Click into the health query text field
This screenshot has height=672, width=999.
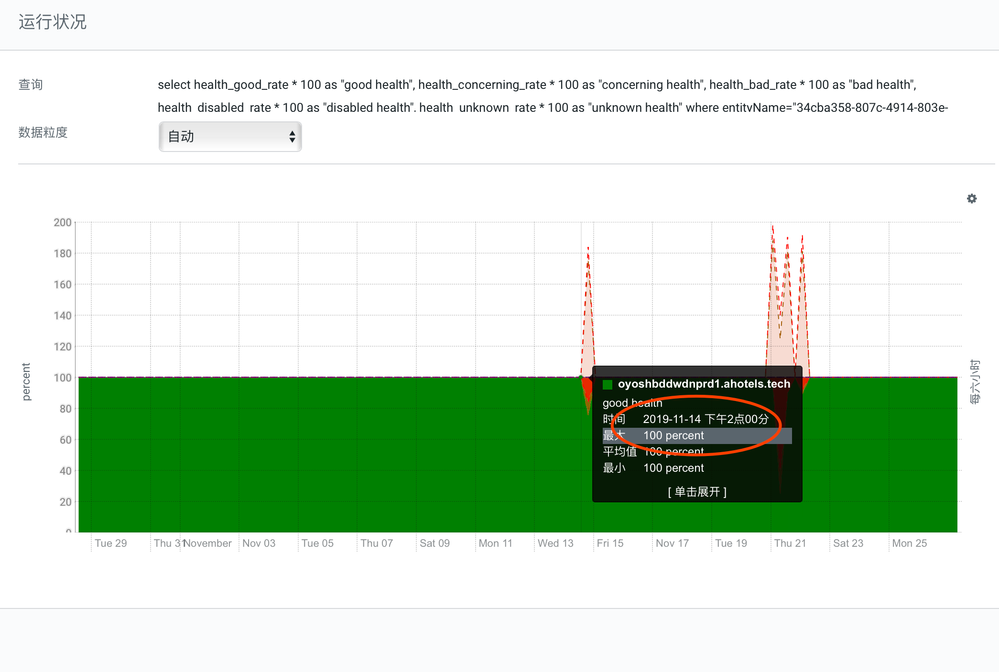click(552, 96)
